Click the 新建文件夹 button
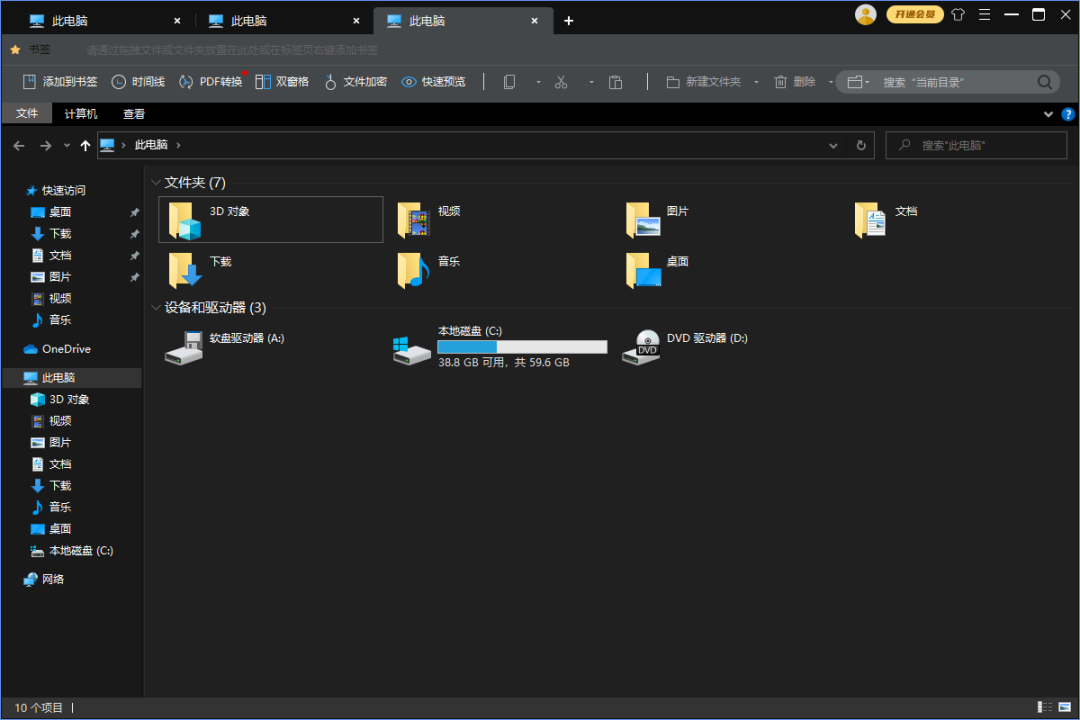This screenshot has width=1080, height=720. (x=704, y=82)
